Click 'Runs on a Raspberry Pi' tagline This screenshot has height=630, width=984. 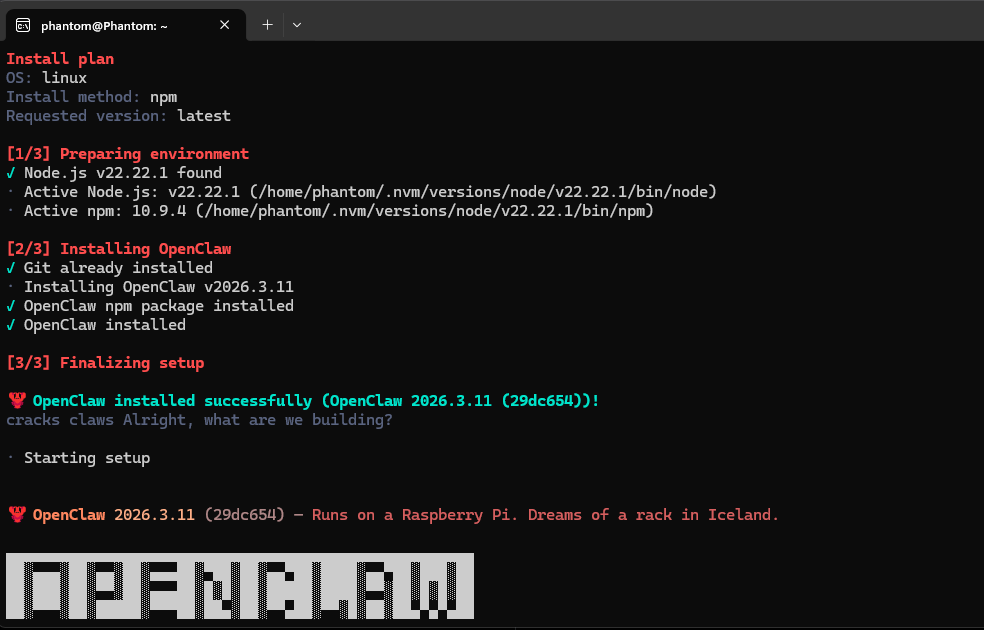[x=545, y=515]
